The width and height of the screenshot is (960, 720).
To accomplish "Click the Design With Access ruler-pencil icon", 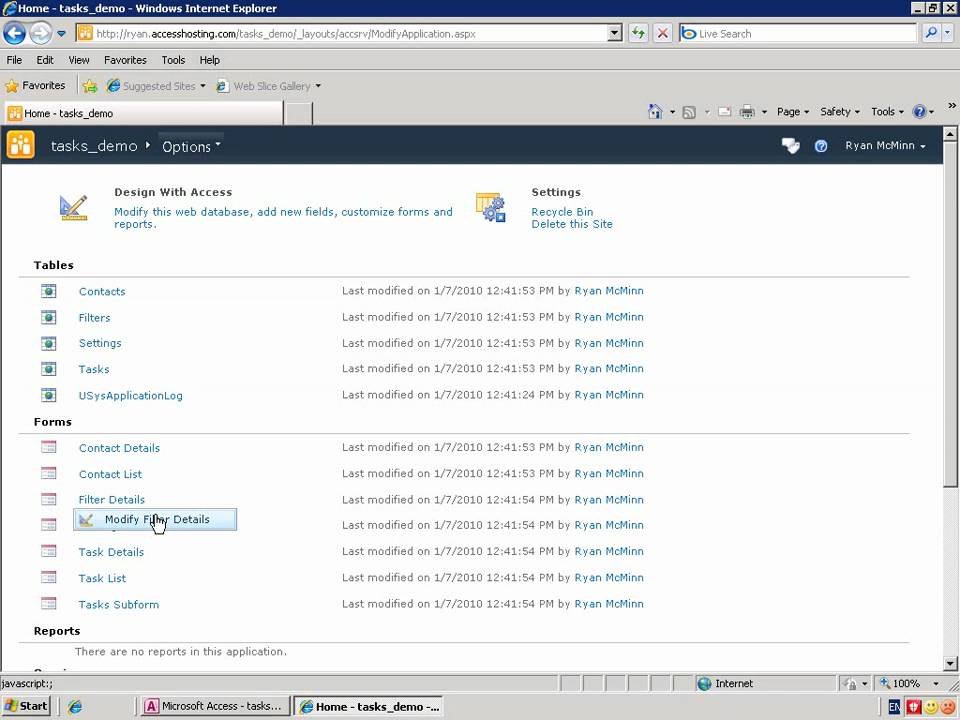I will pyautogui.click(x=73, y=208).
